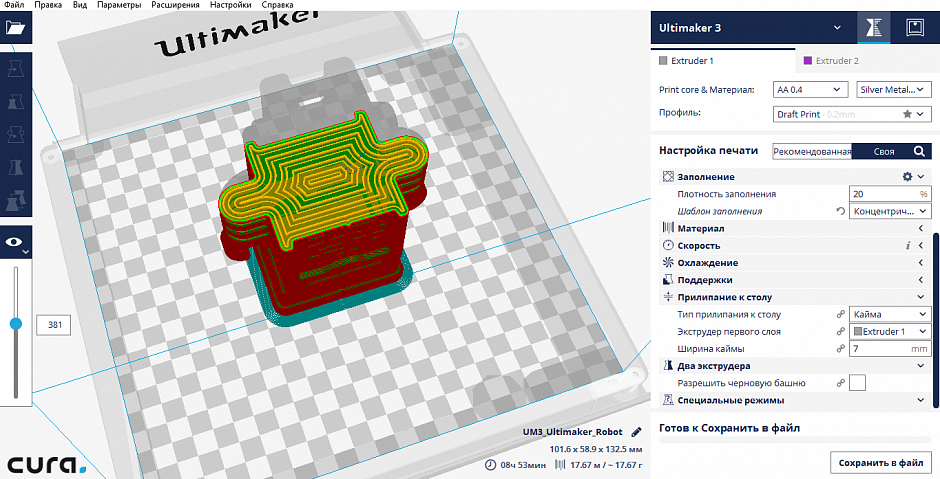This screenshot has width=940, height=479.
Task: Click the Два экструдера section icon
Action: (x=668, y=366)
